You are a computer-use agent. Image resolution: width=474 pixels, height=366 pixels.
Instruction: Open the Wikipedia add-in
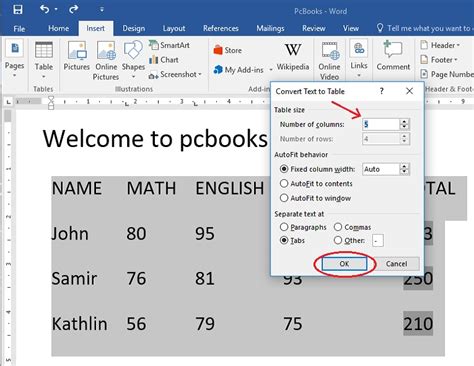[x=293, y=57]
